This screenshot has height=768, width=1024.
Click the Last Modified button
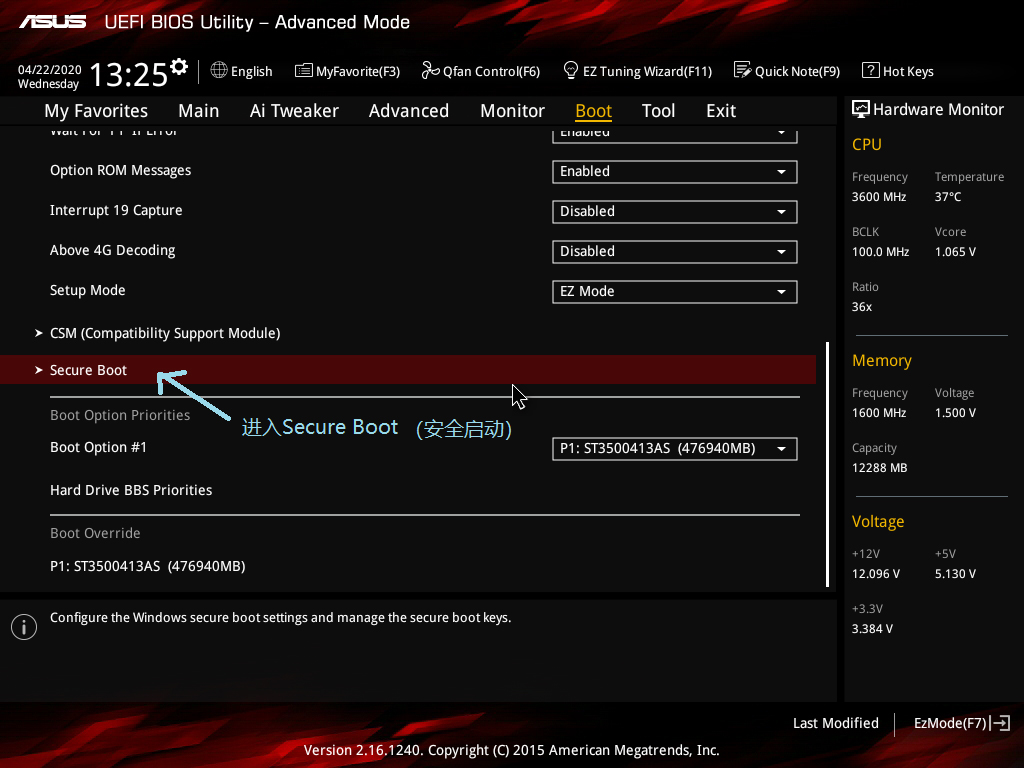click(836, 723)
